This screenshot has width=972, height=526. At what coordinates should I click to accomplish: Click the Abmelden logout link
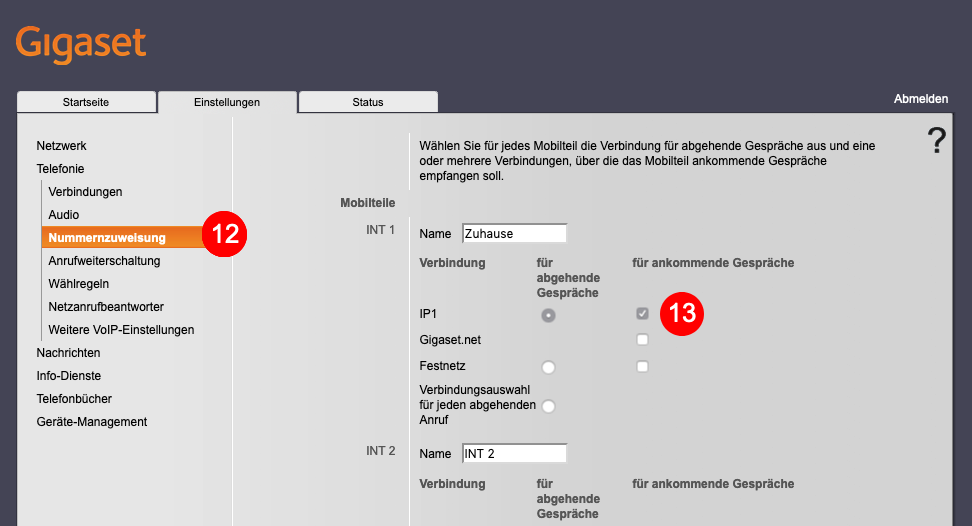coord(921,99)
